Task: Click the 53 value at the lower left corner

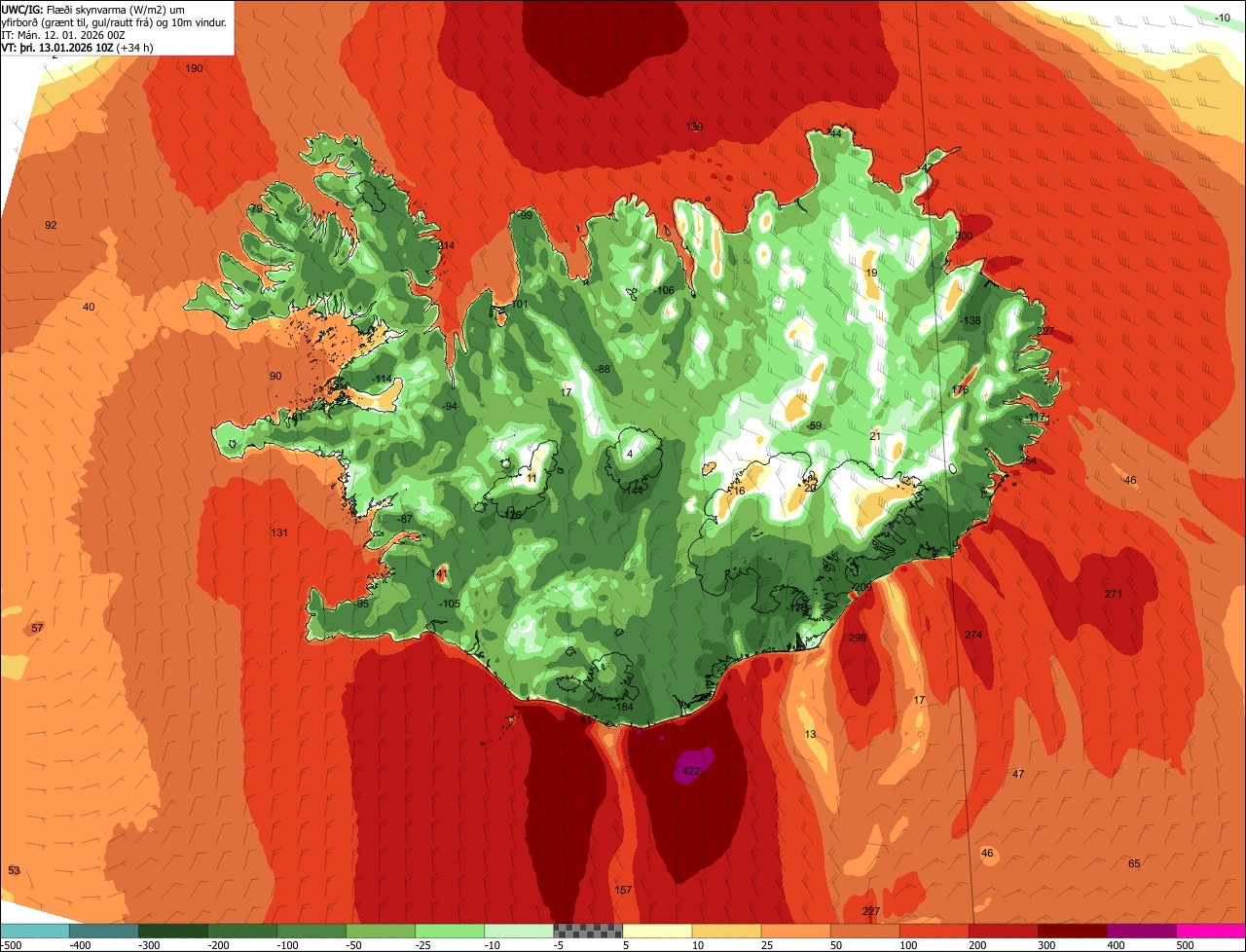Action: (x=14, y=870)
